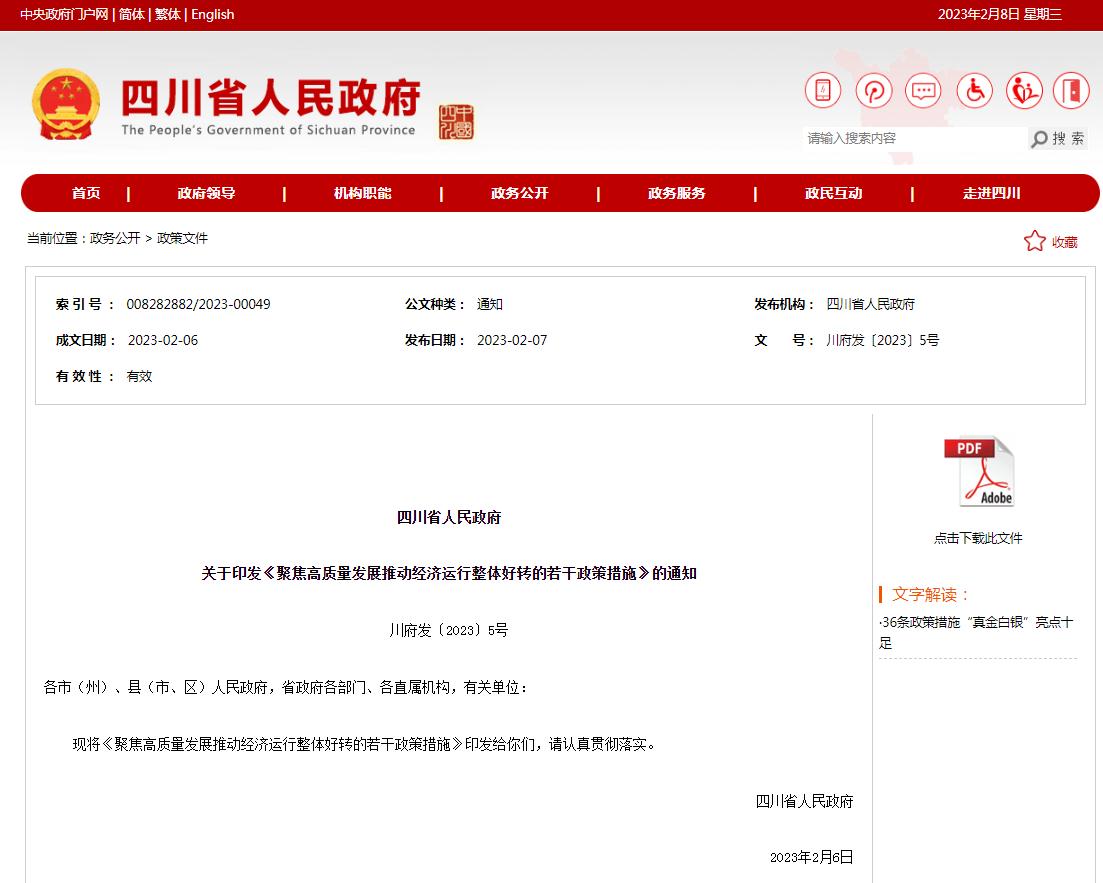Screen dimensions: 1103x883
Task: Click the national emblem logo
Action: (x=66, y=105)
